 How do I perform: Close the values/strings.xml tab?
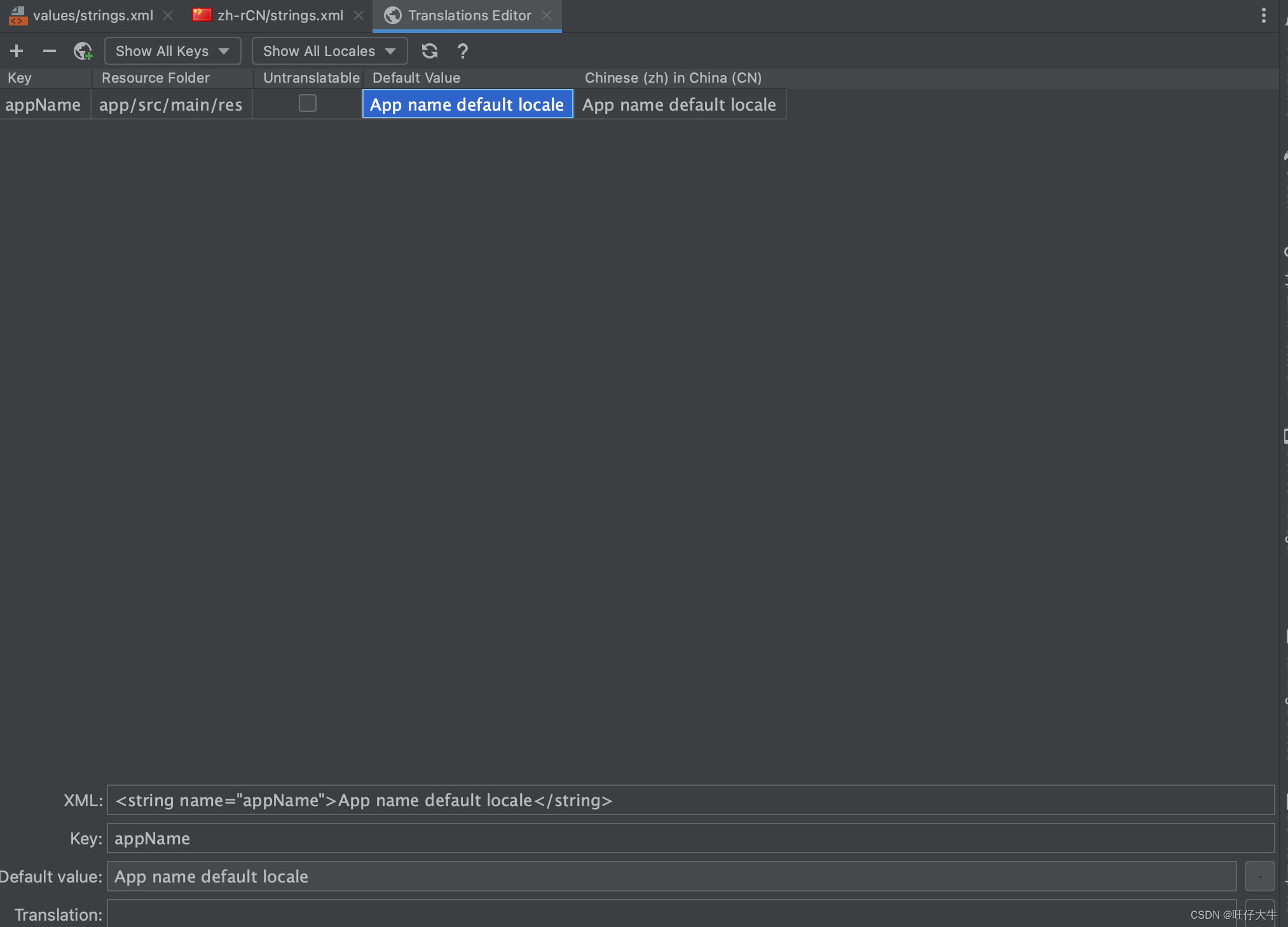click(x=168, y=15)
